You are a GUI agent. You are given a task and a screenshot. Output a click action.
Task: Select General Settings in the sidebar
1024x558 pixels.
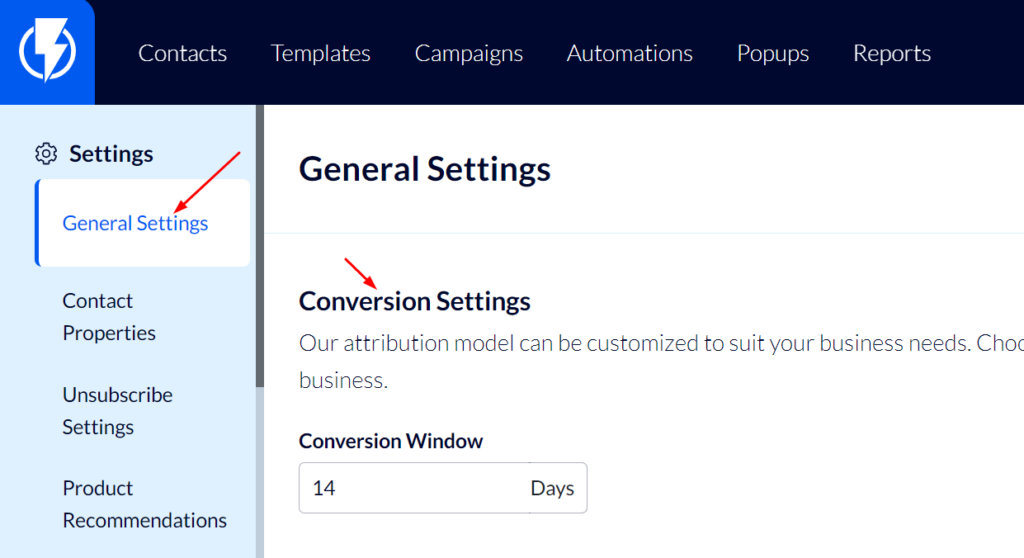point(142,223)
